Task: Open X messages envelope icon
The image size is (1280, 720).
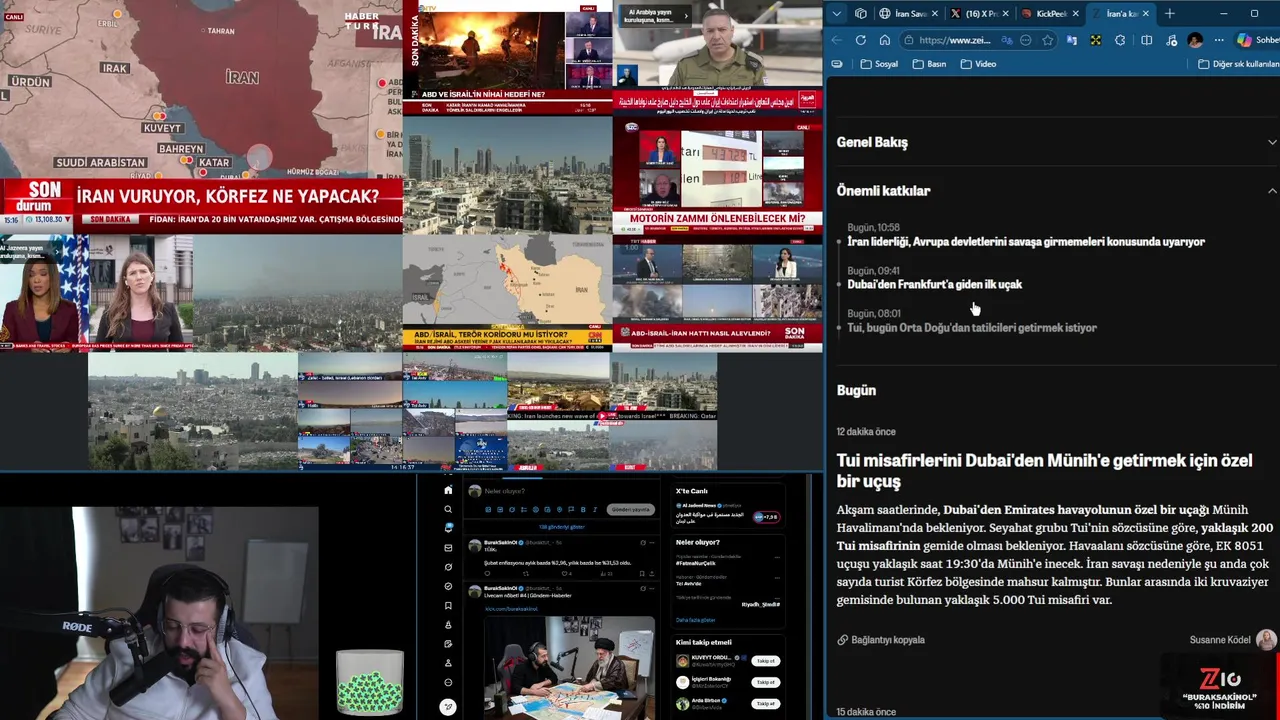Action: [x=448, y=548]
